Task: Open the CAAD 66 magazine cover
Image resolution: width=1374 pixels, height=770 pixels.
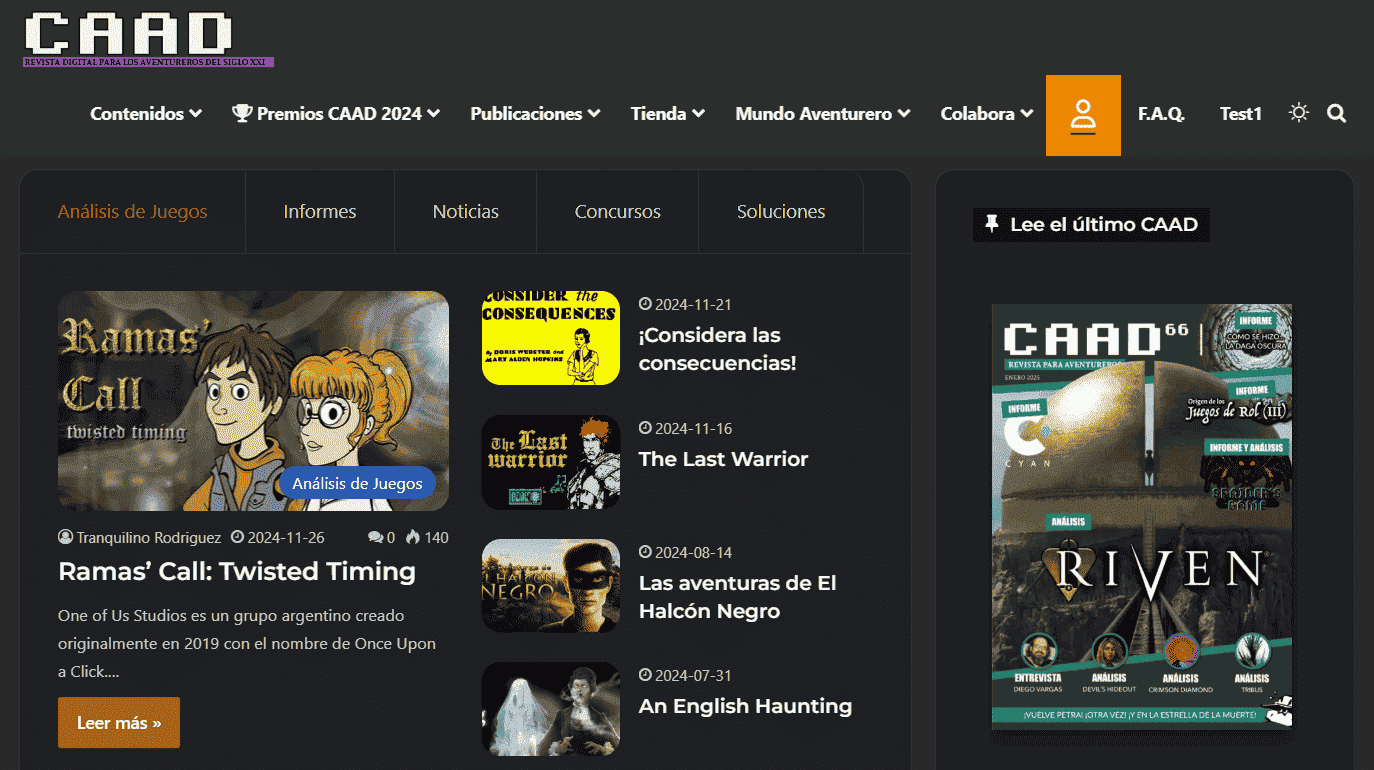Action: (x=1142, y=516)
